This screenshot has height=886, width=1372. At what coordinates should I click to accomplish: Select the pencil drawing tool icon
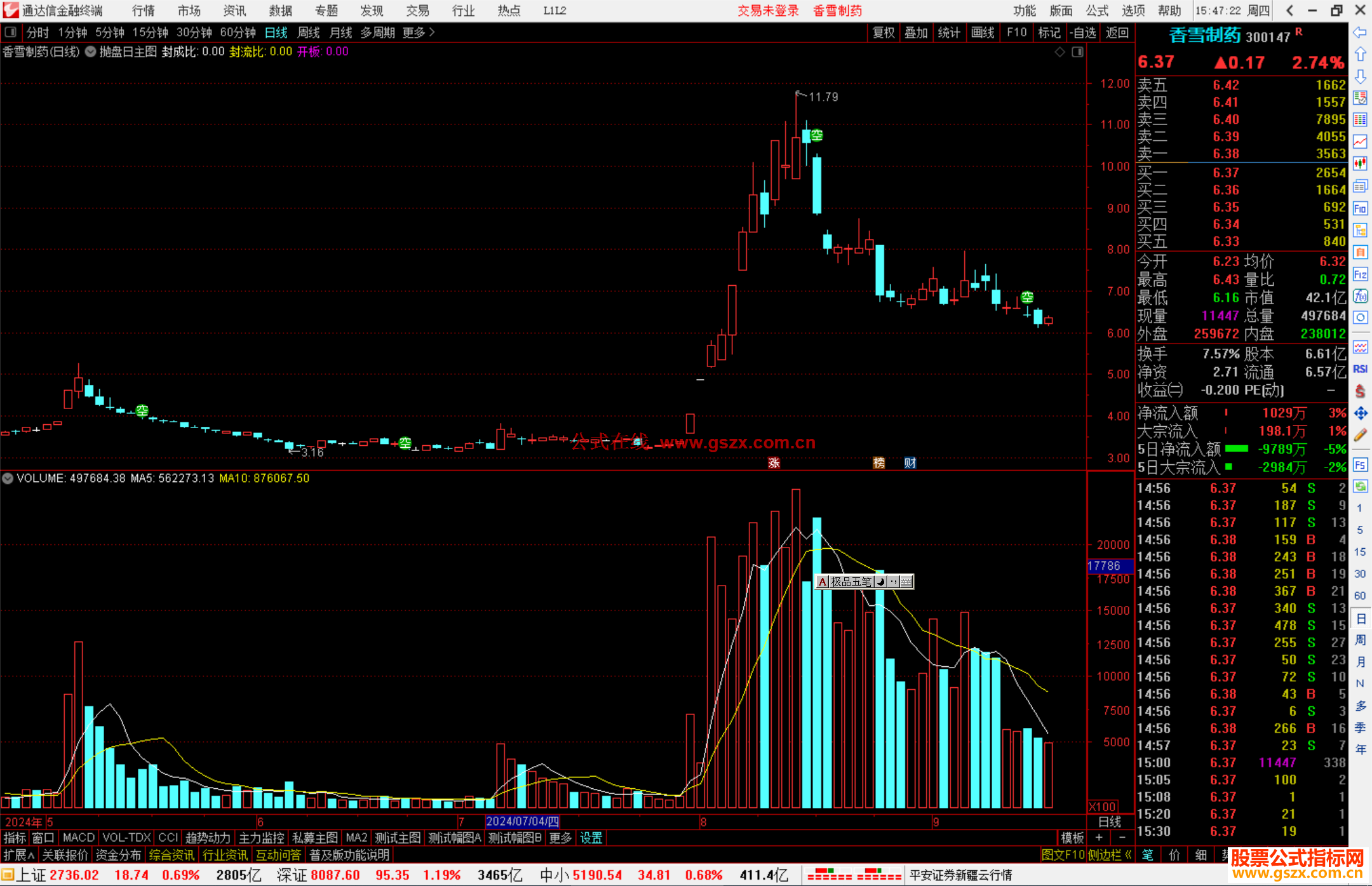coord(1360,435)
